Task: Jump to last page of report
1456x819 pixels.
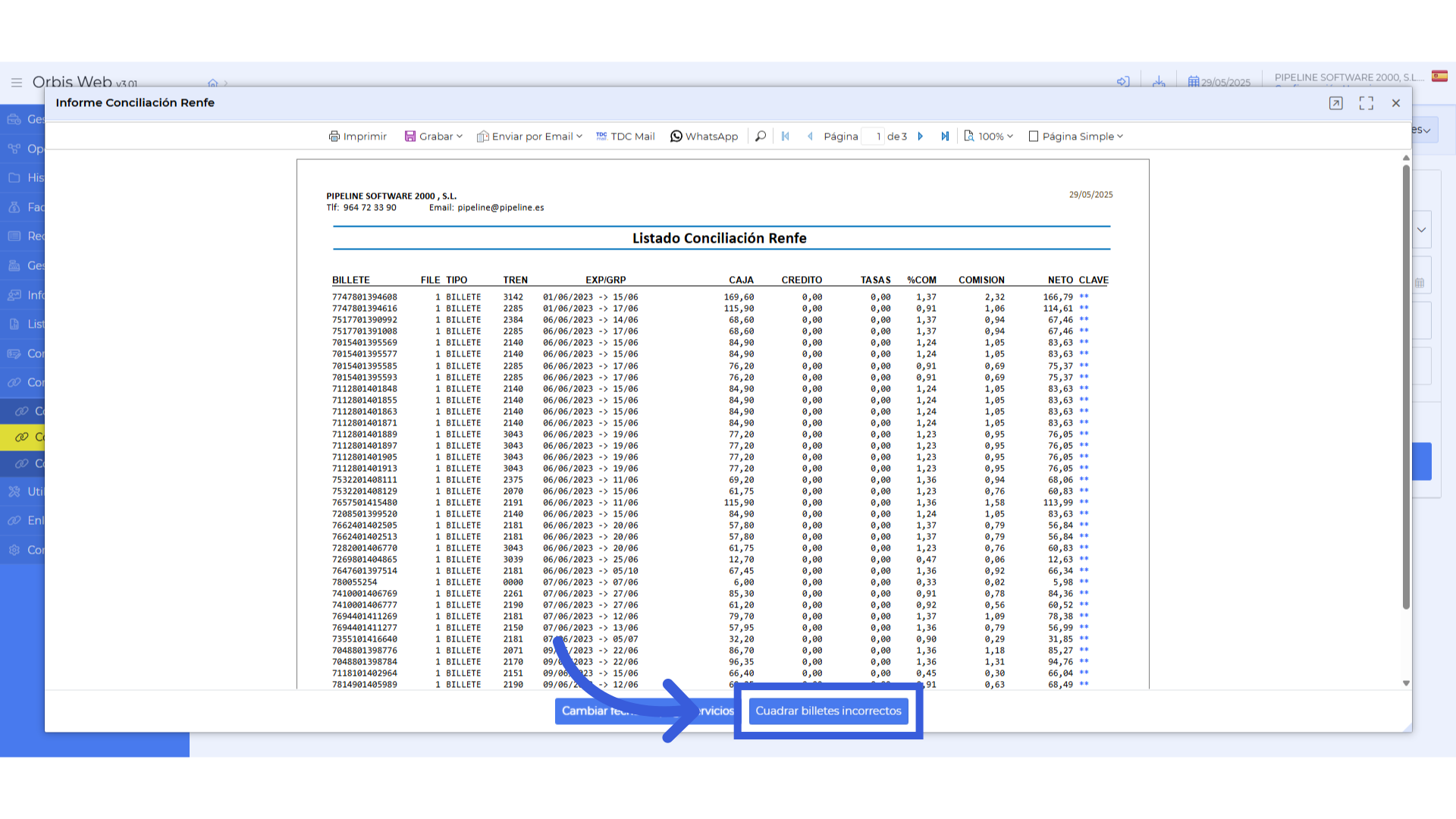Action: 945,136
